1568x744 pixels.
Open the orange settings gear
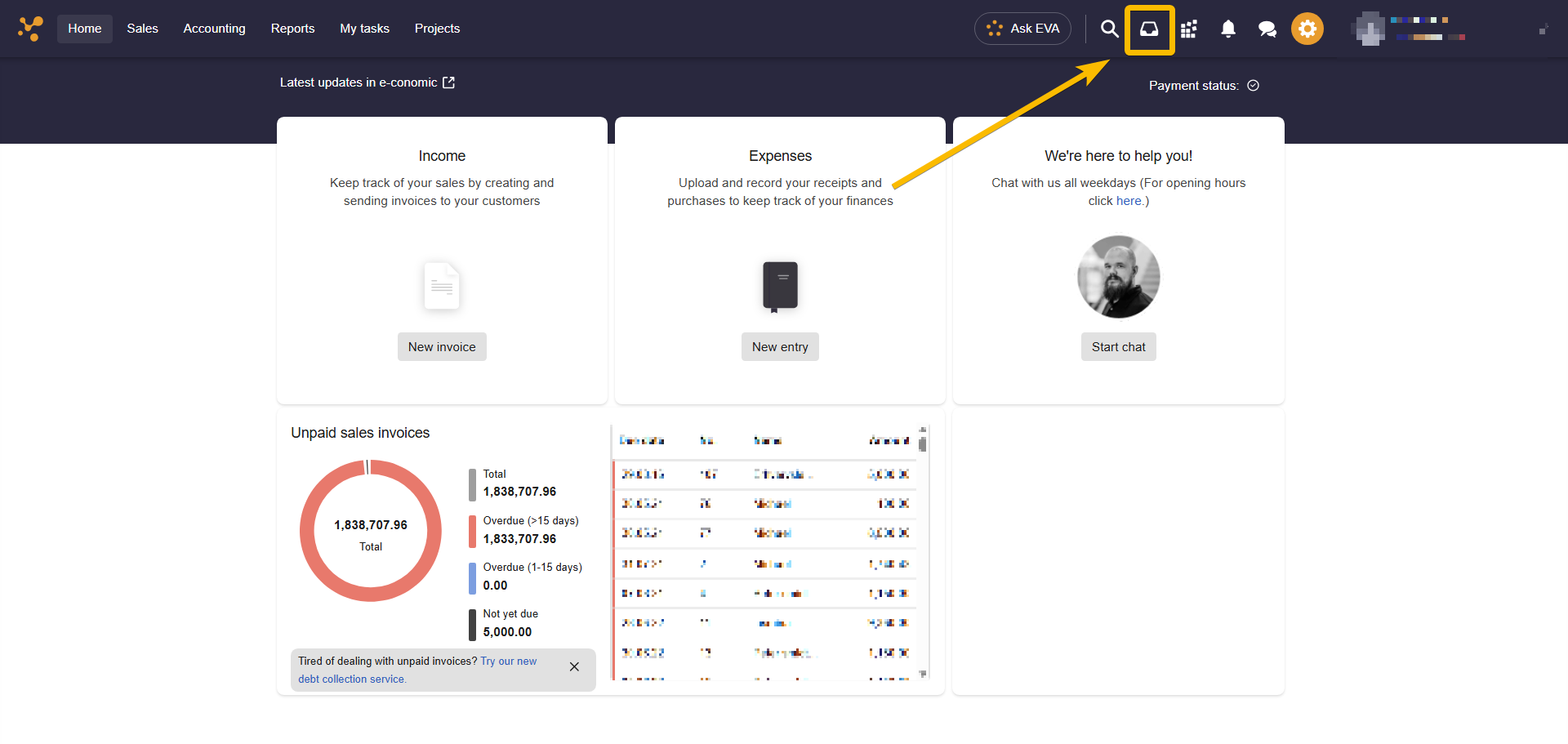[x=1307, y=29]
